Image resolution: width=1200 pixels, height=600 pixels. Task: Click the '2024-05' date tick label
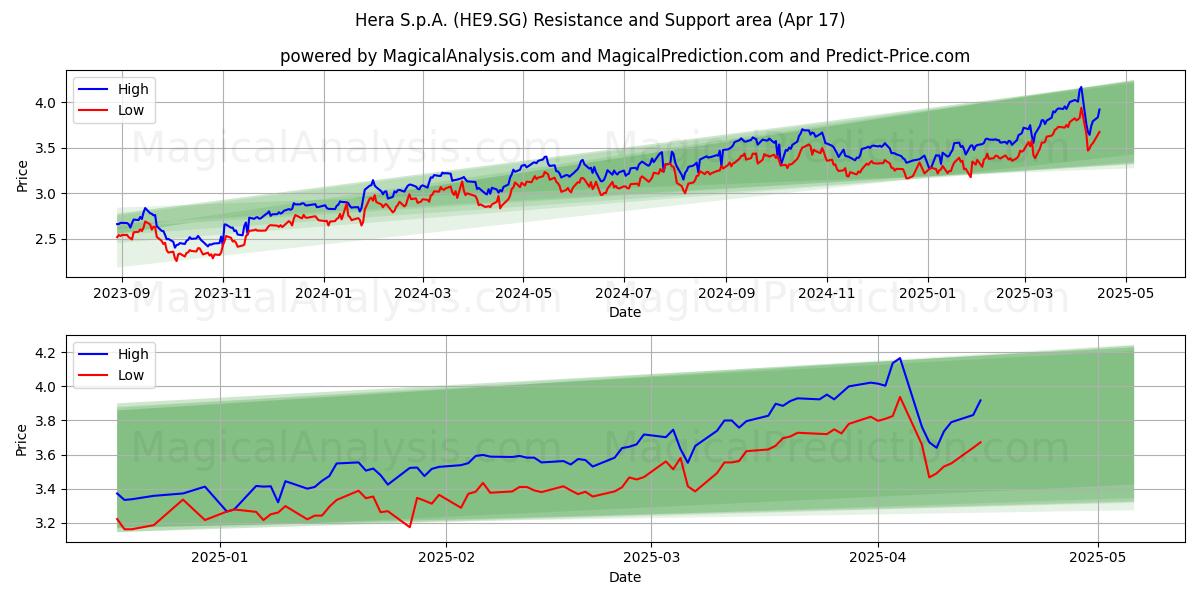click(x=522, y=295)
